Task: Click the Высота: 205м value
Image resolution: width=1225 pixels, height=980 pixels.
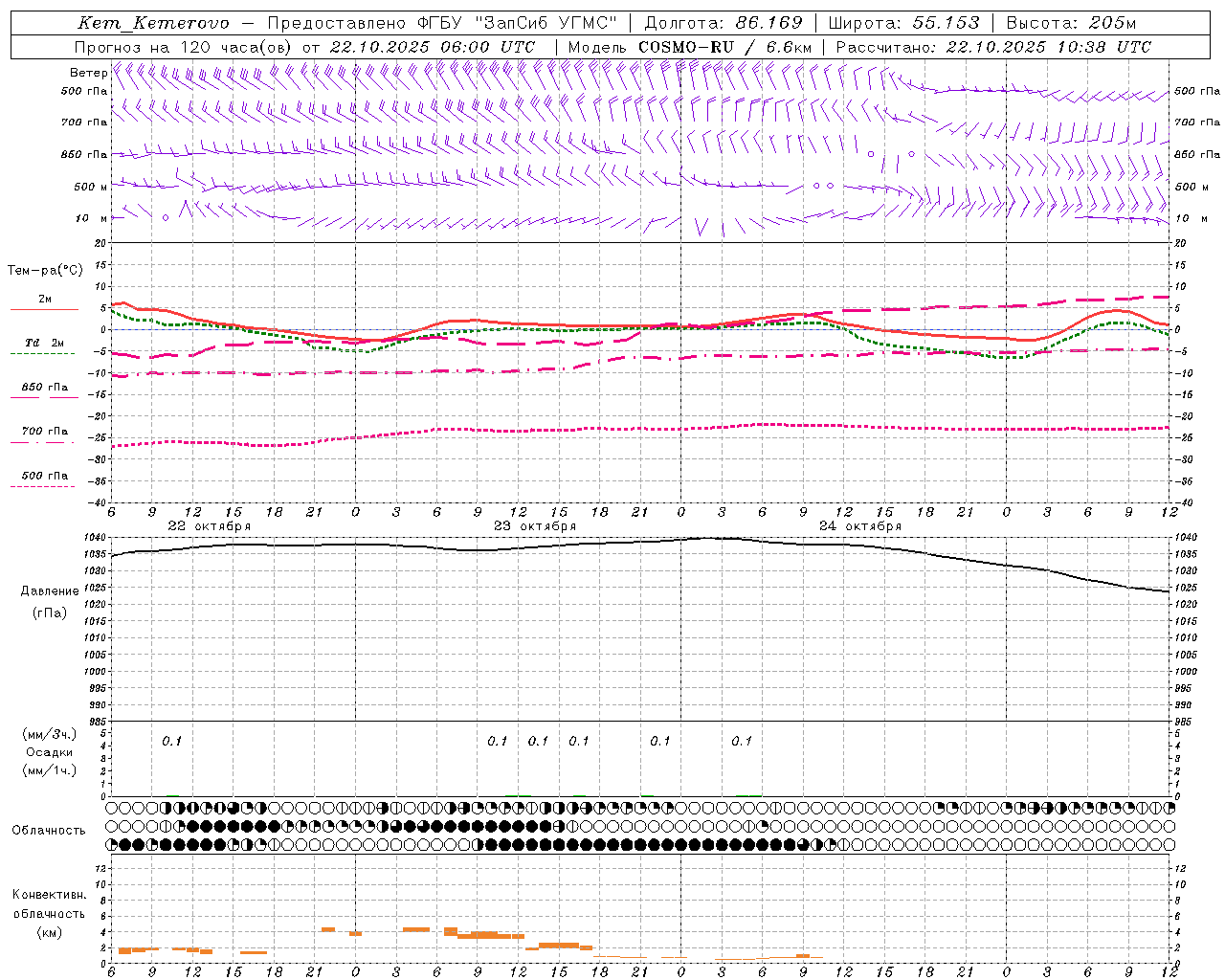Action: click(x=1071, y=23)
